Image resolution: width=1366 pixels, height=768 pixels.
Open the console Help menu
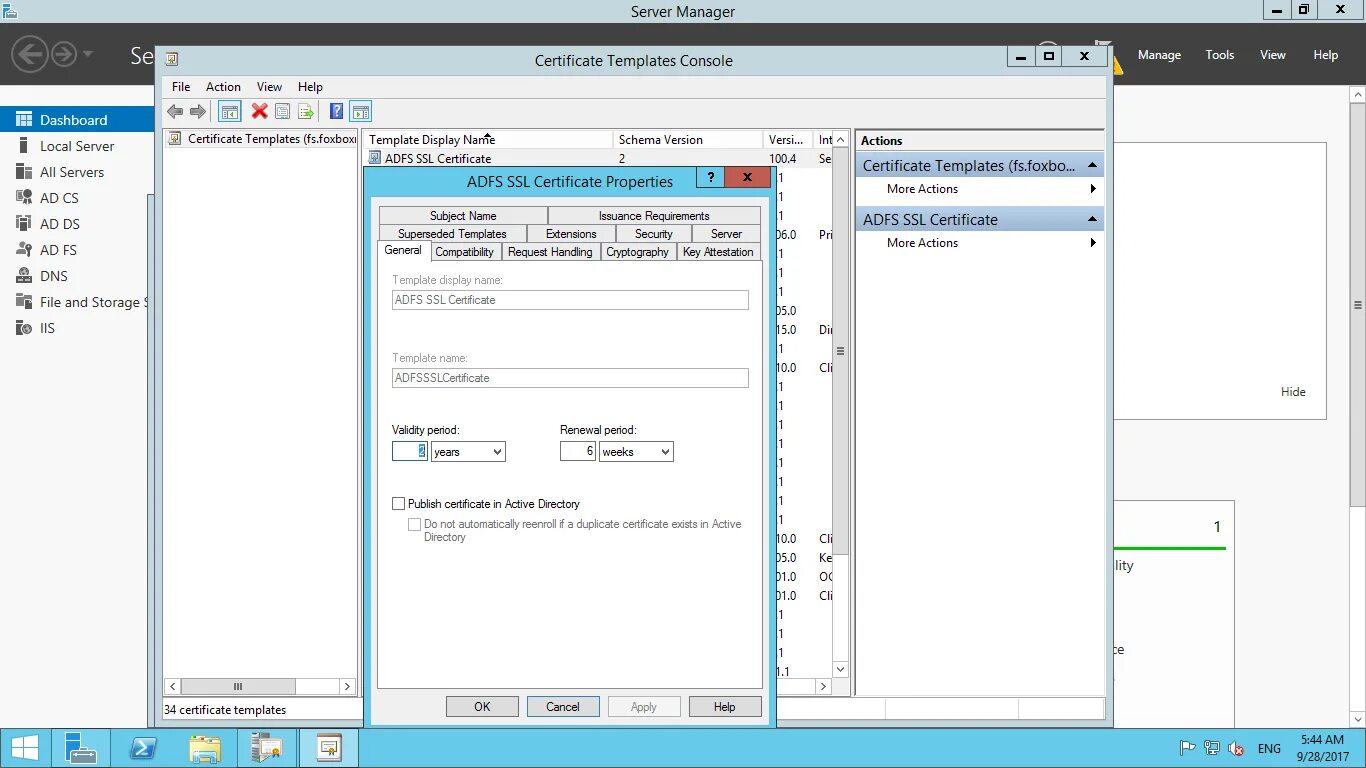(310, 87)
